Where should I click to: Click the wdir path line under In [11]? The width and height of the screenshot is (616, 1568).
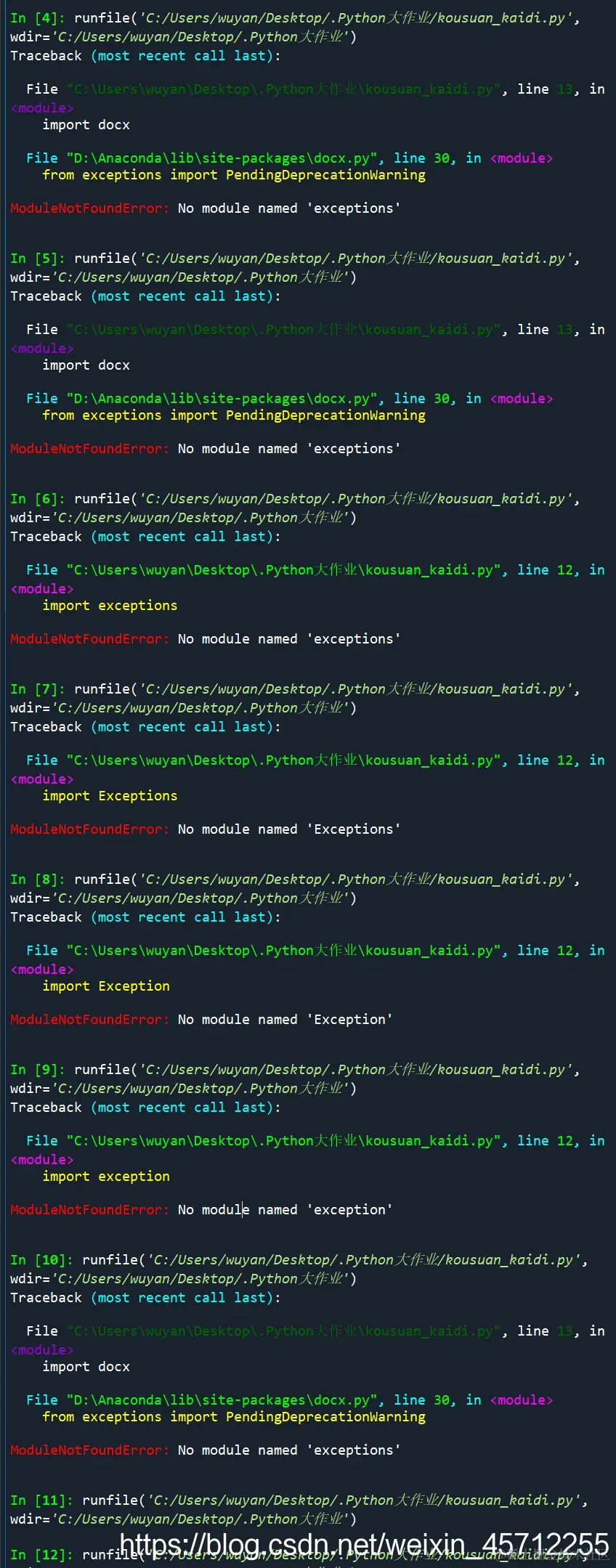[183, 1519]
